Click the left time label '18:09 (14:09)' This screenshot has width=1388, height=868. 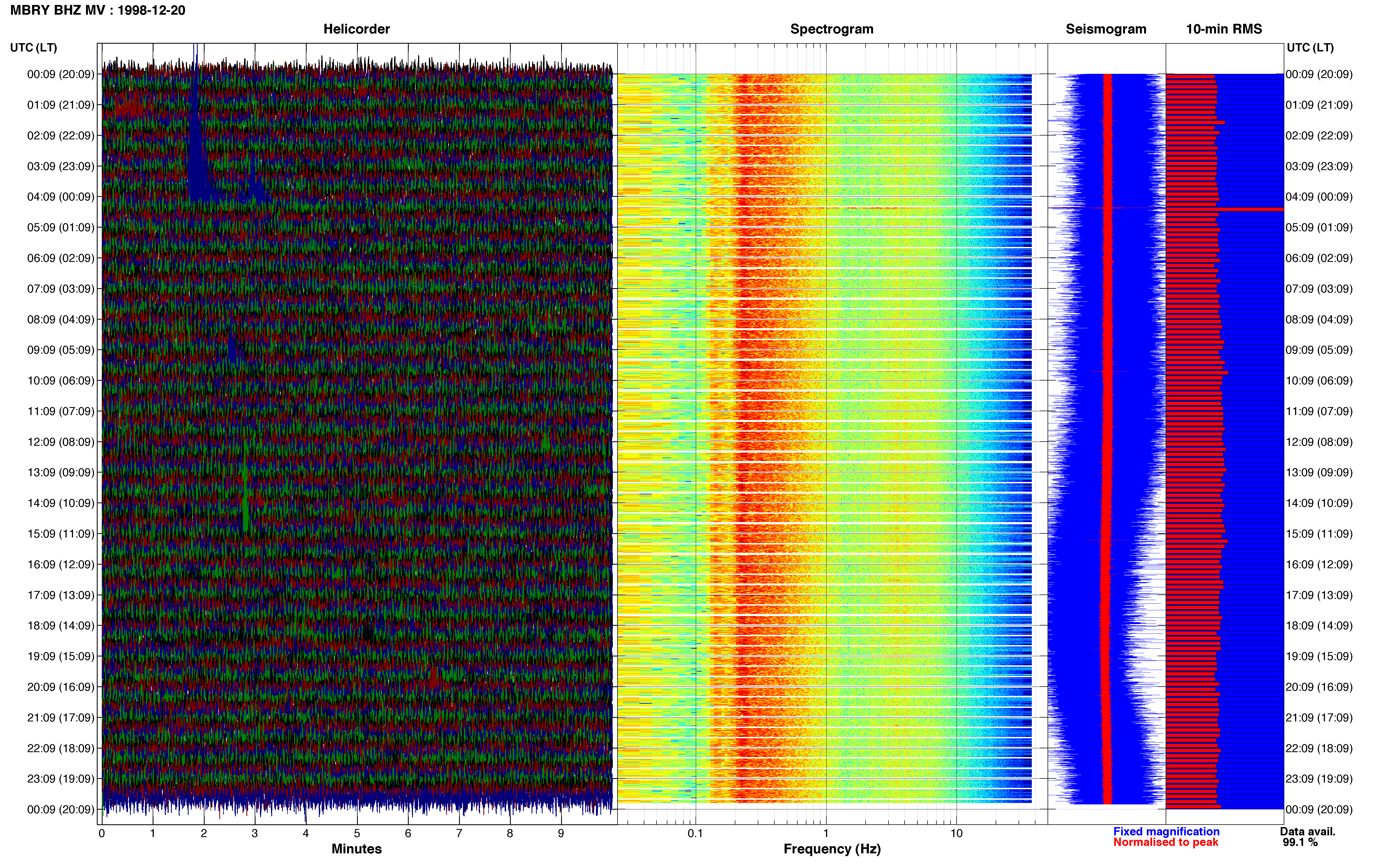[x=61, y=626]
